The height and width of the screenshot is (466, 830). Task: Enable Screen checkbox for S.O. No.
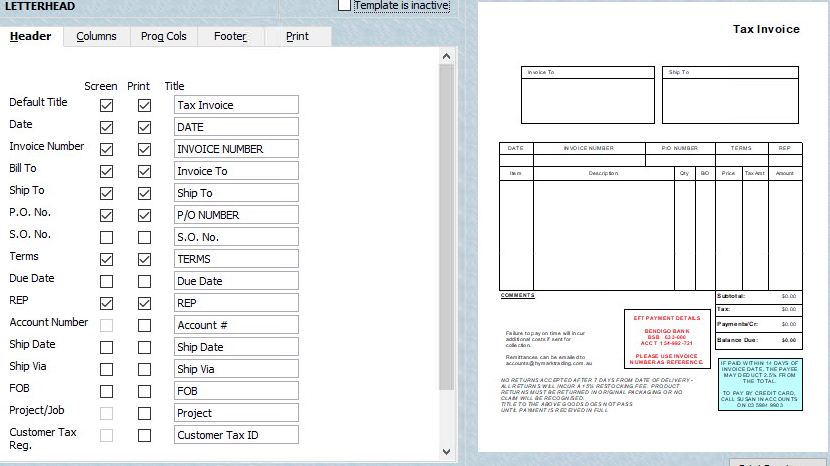pos(106,237)
